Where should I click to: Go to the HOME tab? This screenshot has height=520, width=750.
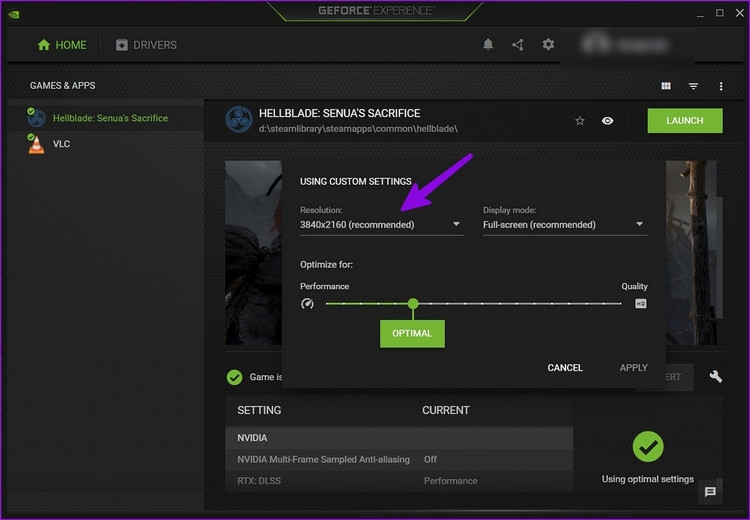[62, 45]
